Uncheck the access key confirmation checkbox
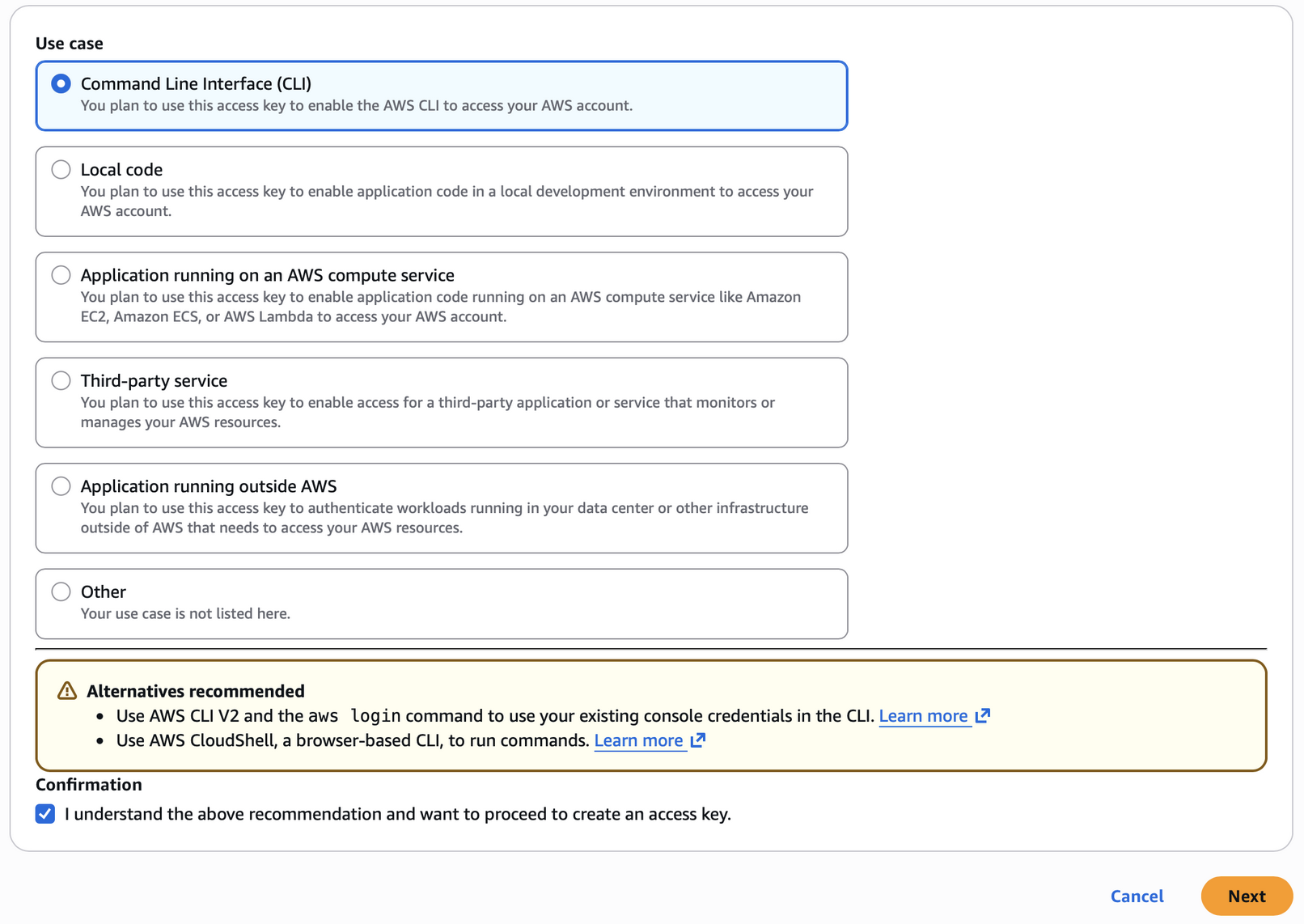 45,814
